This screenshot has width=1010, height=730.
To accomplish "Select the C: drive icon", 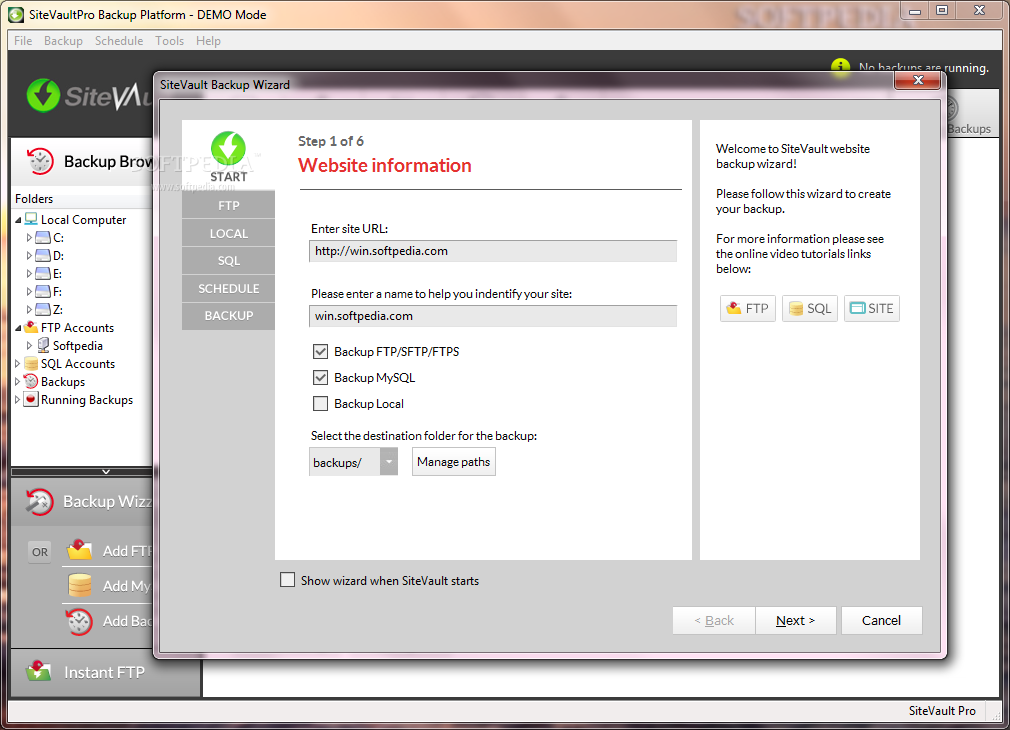I will pyautogui.click(x=43, y=238).
